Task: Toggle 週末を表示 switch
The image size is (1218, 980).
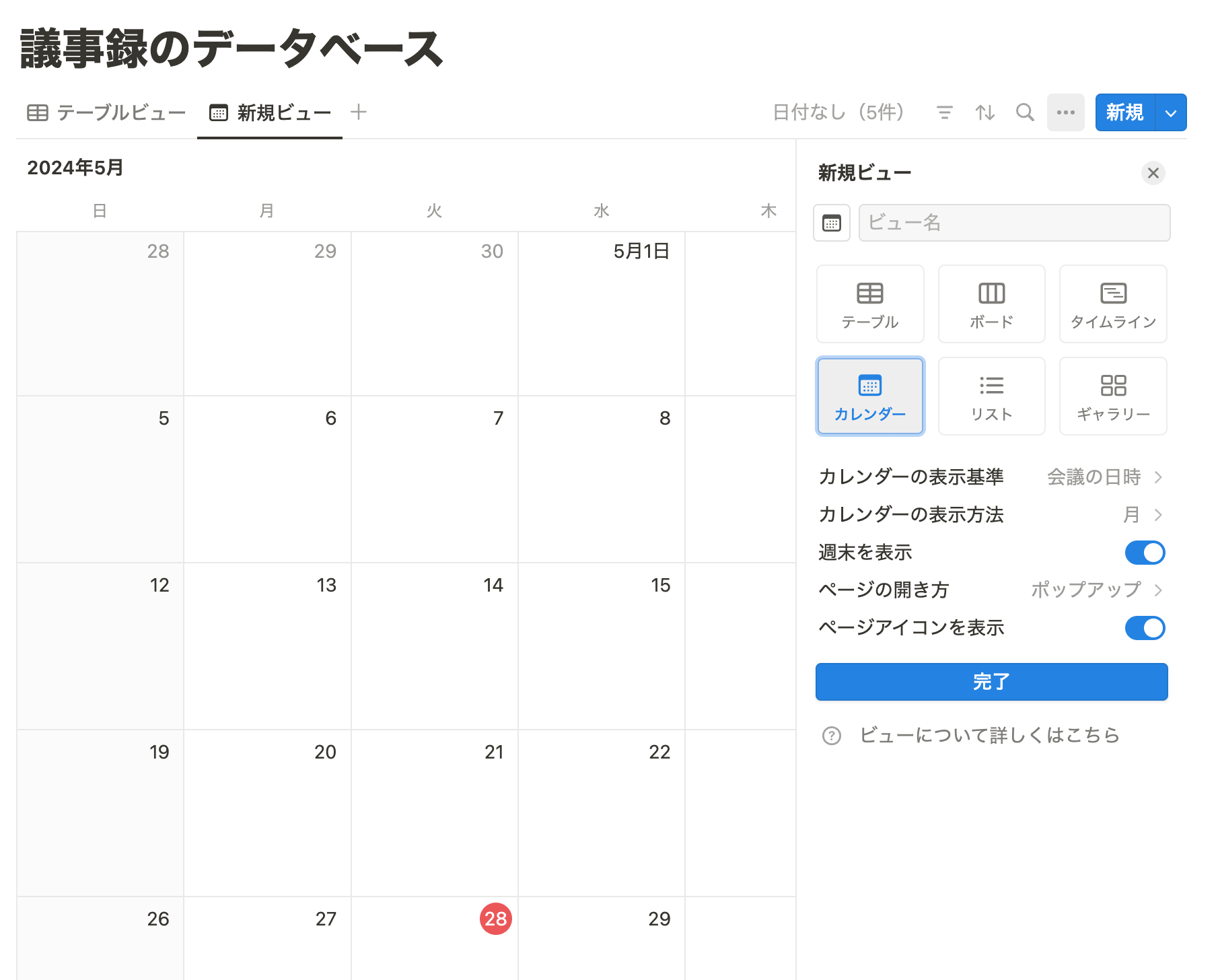Action: coord(1145,553)
